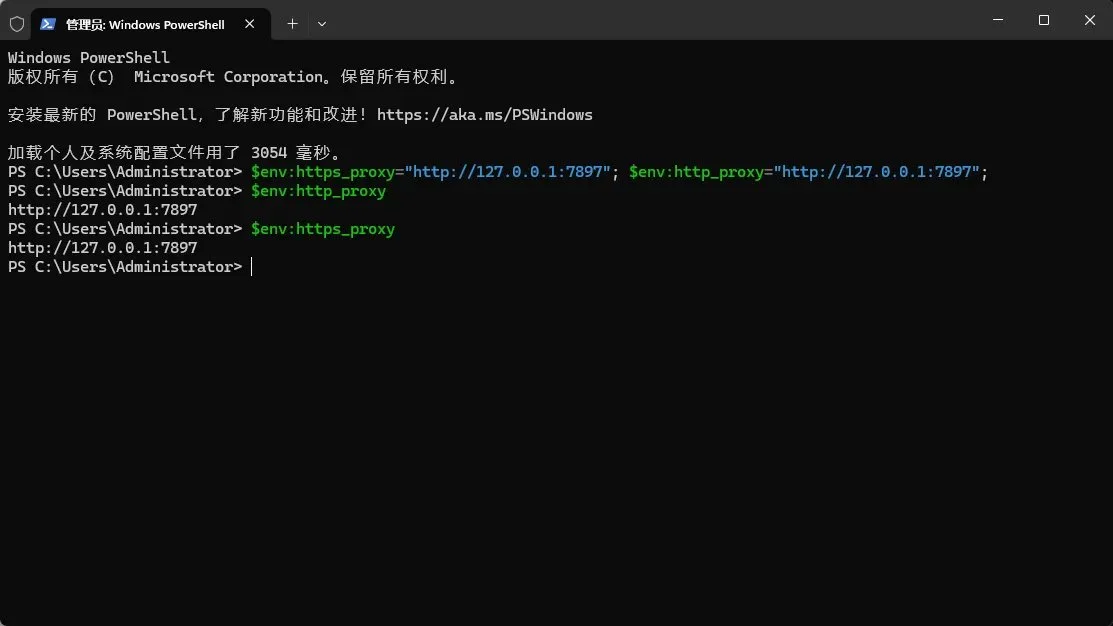Click the PowerShell icon on the tab
Viewport: 1113px width, 626px height.
pyautogui.click(x=48, y=24)
